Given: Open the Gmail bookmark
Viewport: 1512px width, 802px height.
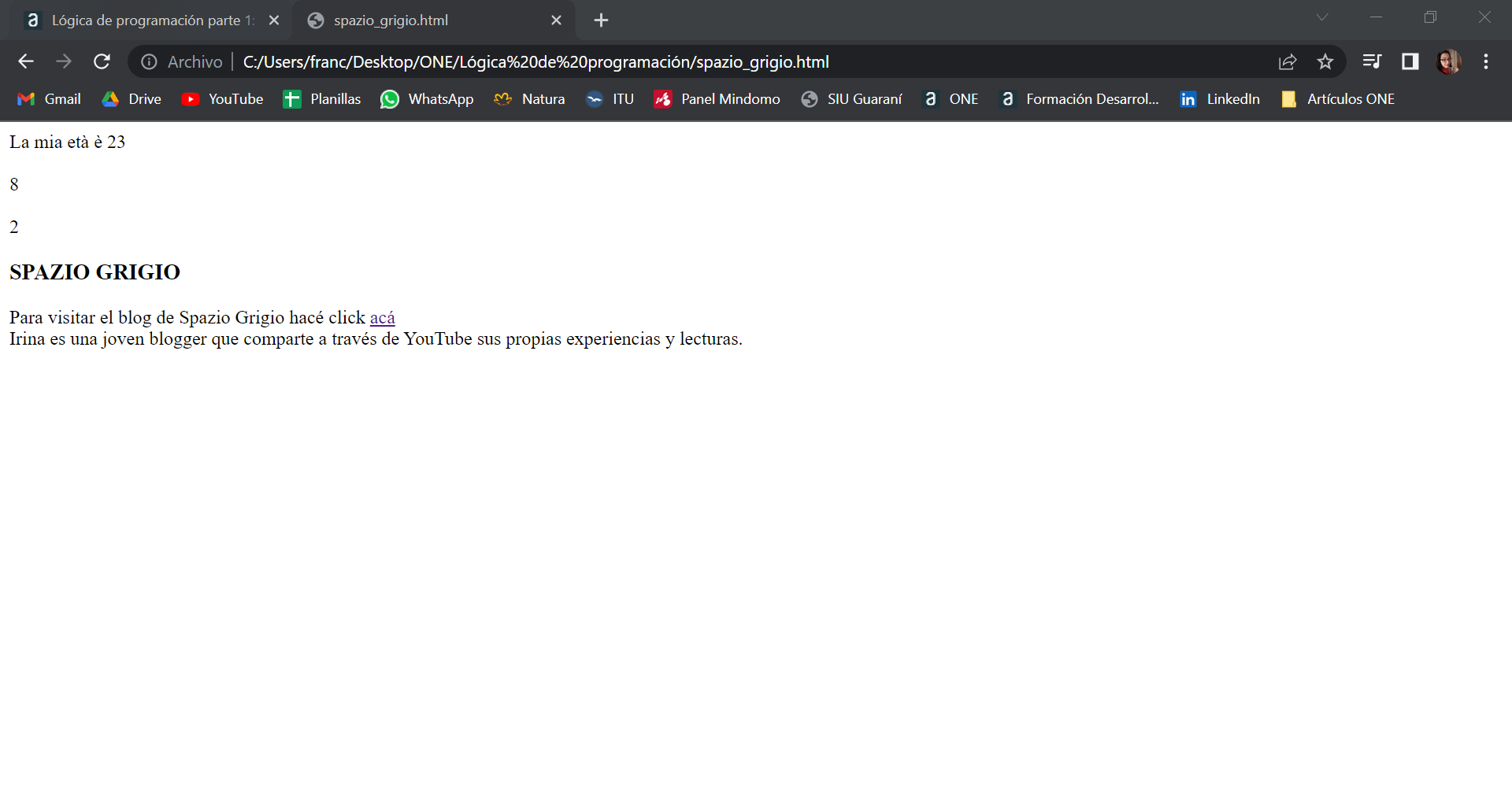Looking at the screenshot, I should pos(49,99).
